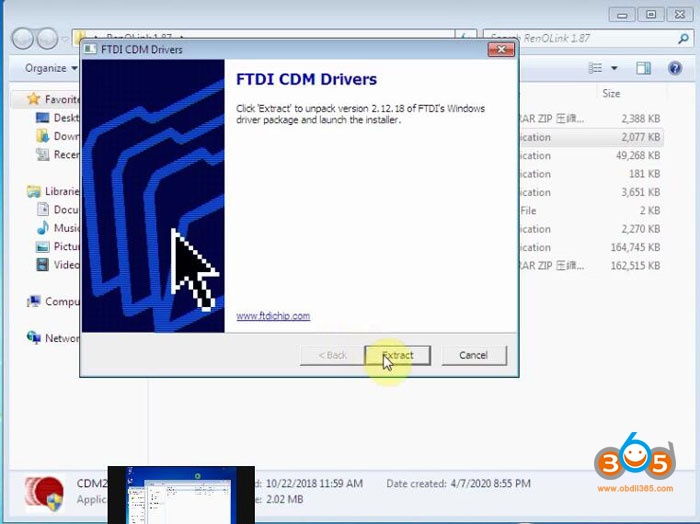Screen dimensions: 700x524
Task: Select the file row sized 2,077 KB
Action: coord(591,137)
